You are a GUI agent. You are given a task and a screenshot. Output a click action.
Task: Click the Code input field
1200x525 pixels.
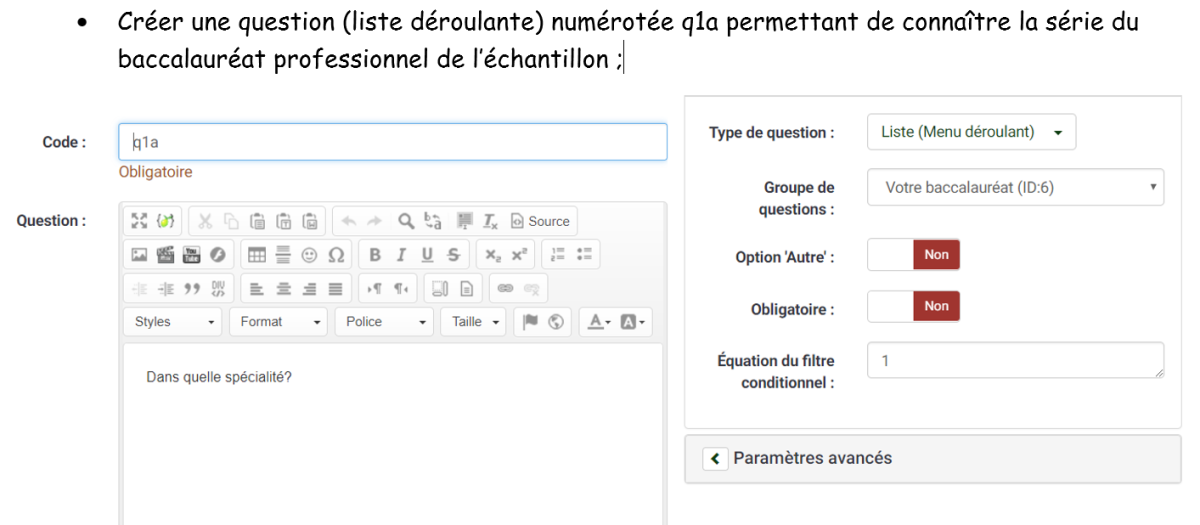click(393, 142)
